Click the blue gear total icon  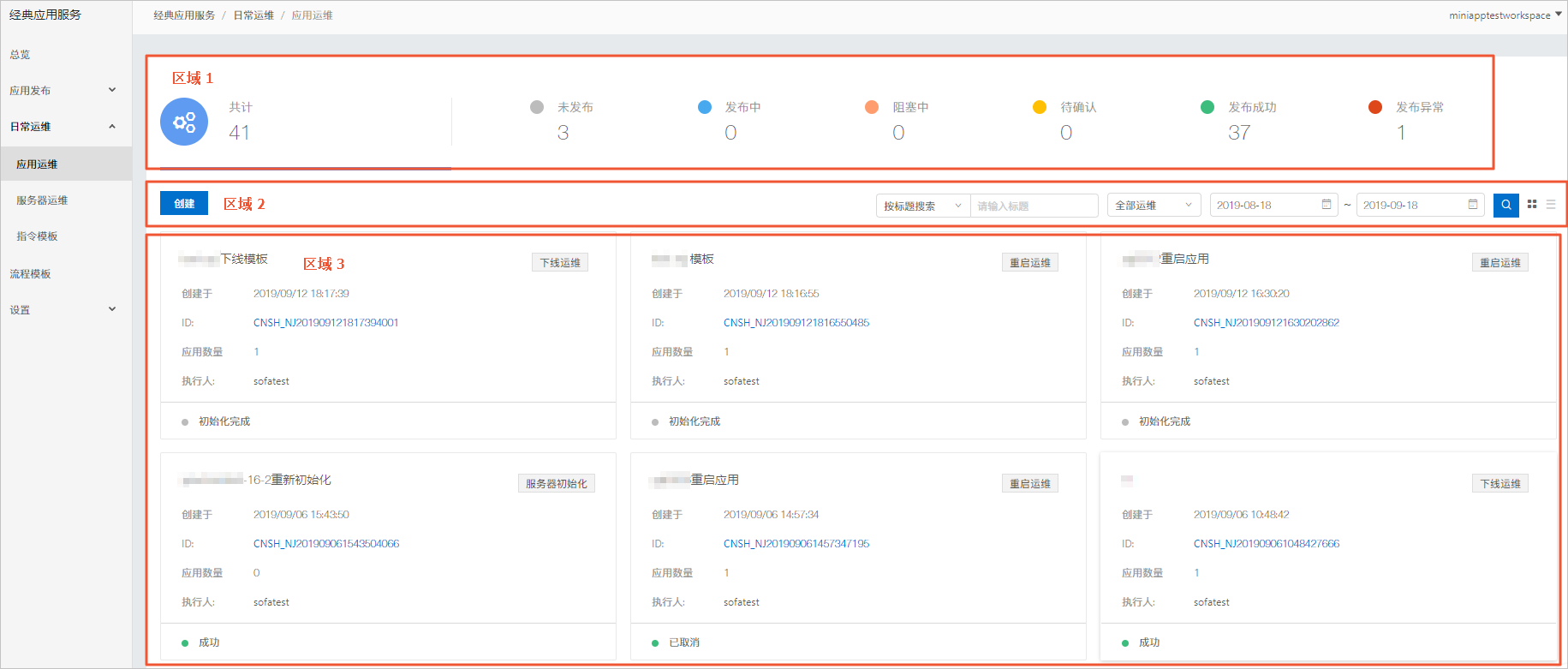click(184, 122)
